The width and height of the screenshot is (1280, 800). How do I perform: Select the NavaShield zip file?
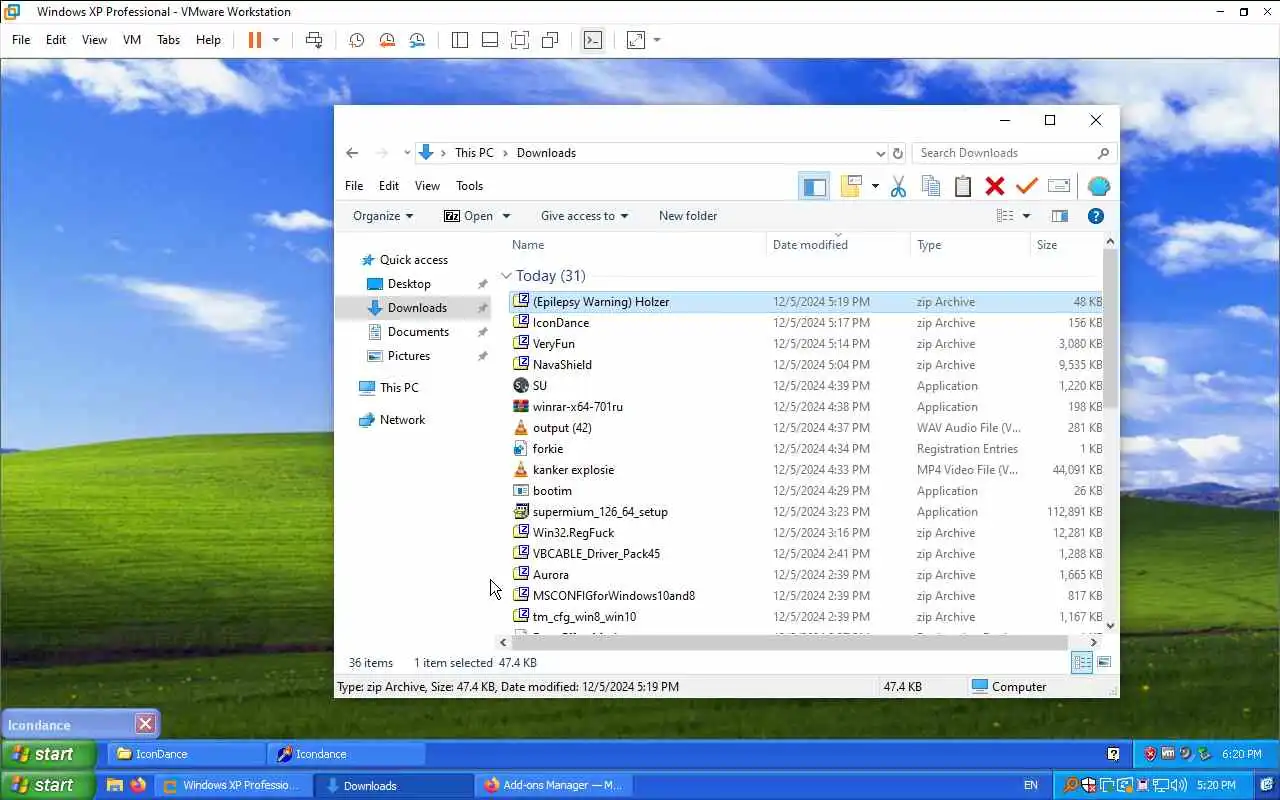(806, 365)
